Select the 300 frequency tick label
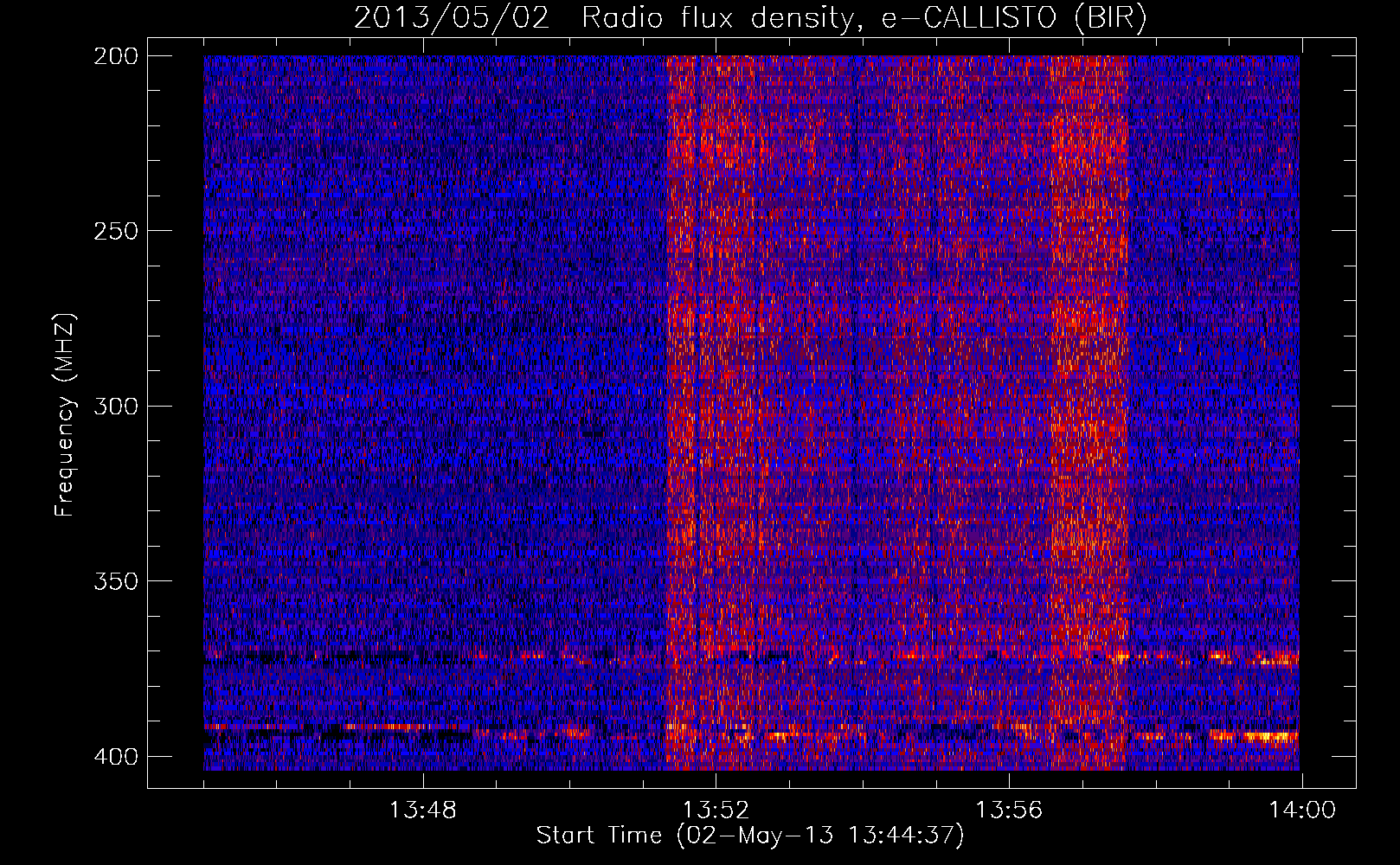1400x865 pixels. (x=115, y=407)
